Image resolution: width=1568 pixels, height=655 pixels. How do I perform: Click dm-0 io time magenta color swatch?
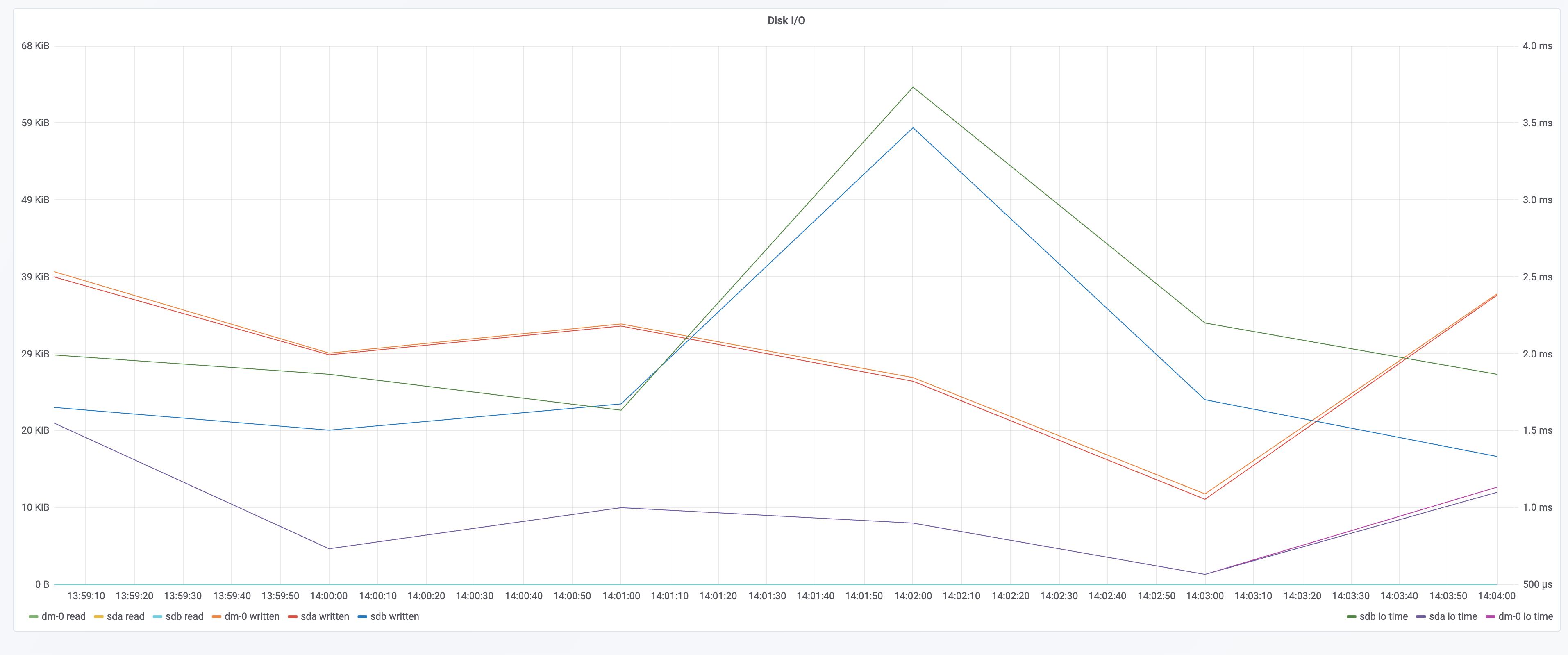tap(1490, 616)
